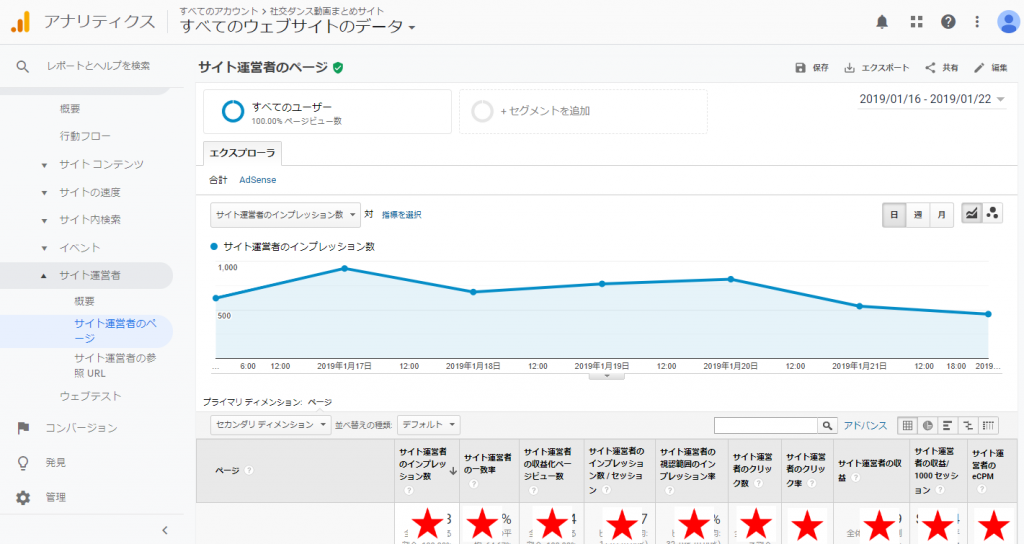Click the motion chart icon
Image resolution: width=1024 pixels, height=544 pixels.
click(992, 214)
